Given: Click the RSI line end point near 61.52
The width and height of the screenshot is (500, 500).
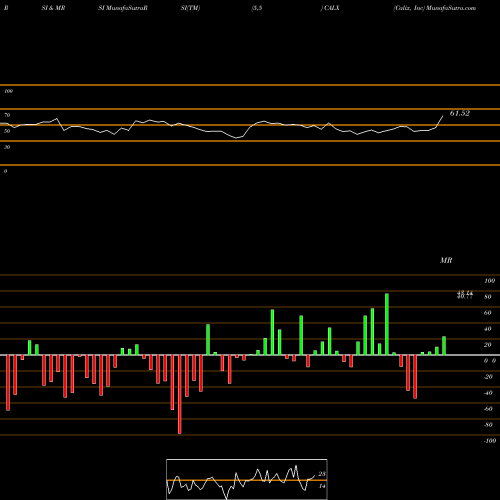Looking at the screenshot, I should pyautogui.click(x=443, y=116).
